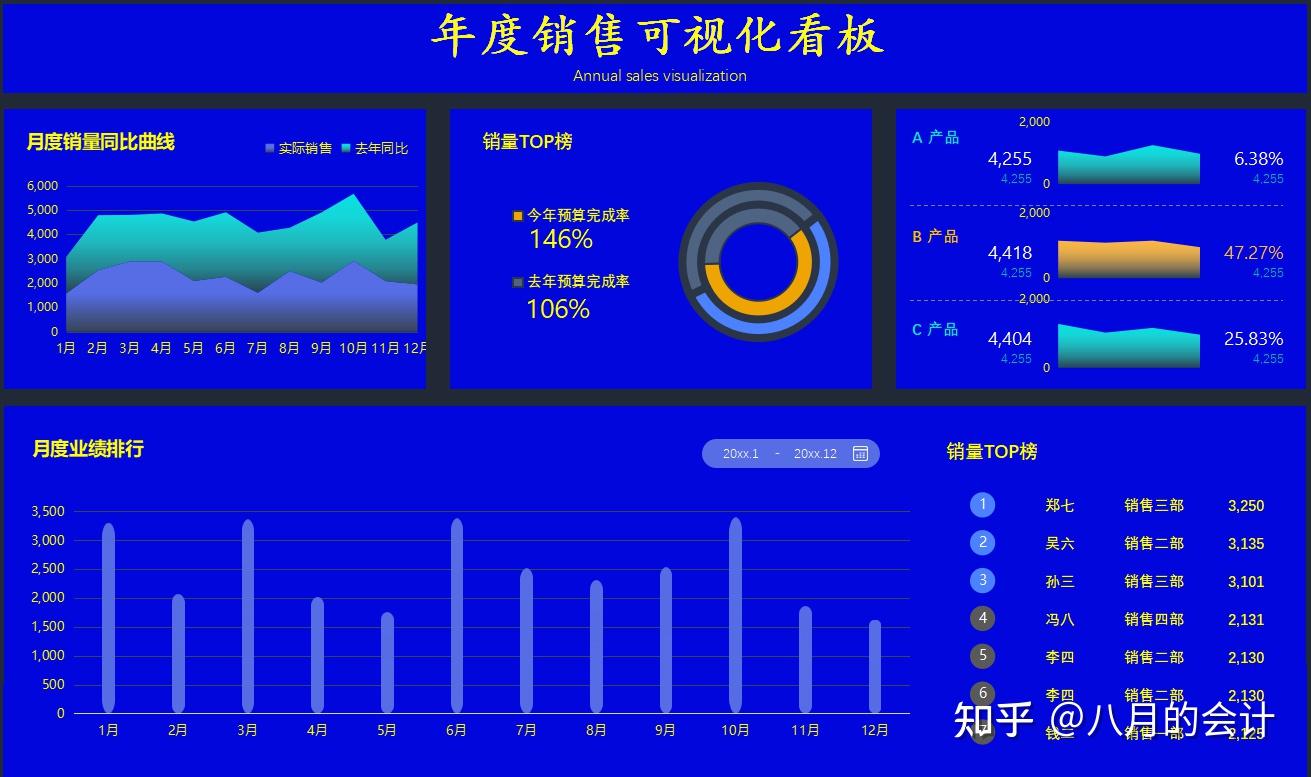Click the A 产品 label
The width and height of the screenshot is (1311, 777).
click(936, 137)
